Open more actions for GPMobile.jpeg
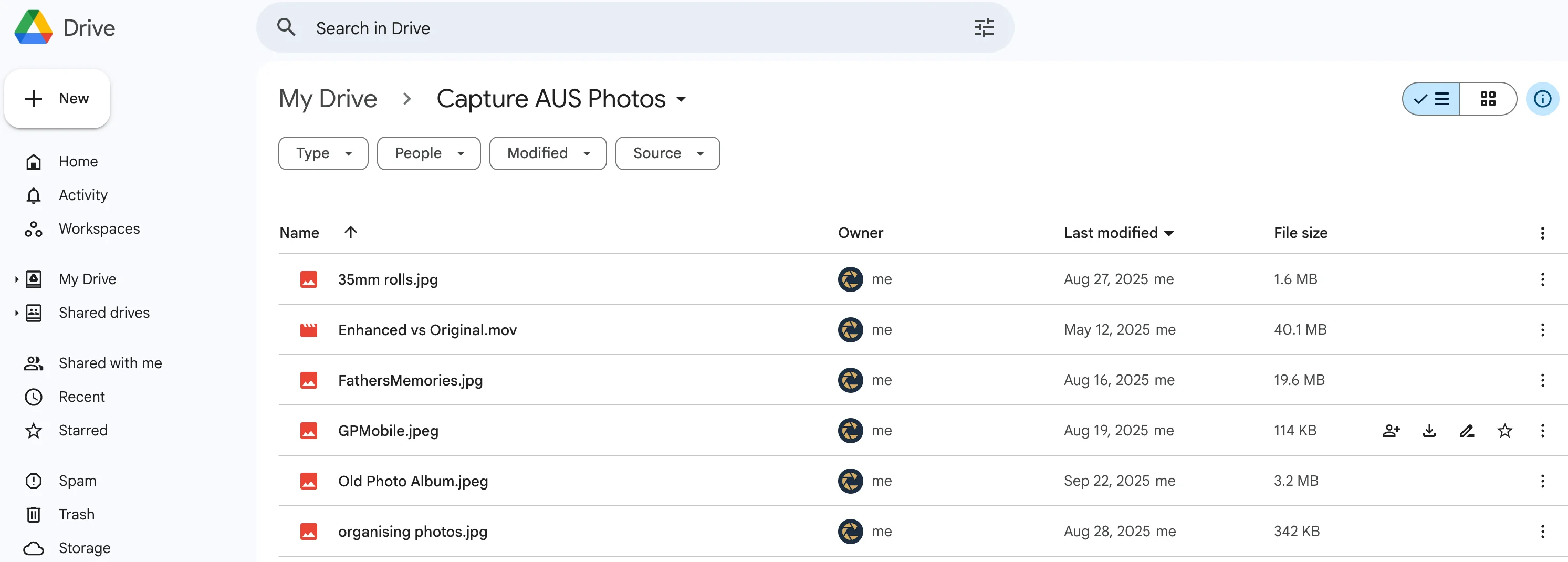This screenshot has height=562, width=1568. pyautogui.click(x=1542, y=431)
